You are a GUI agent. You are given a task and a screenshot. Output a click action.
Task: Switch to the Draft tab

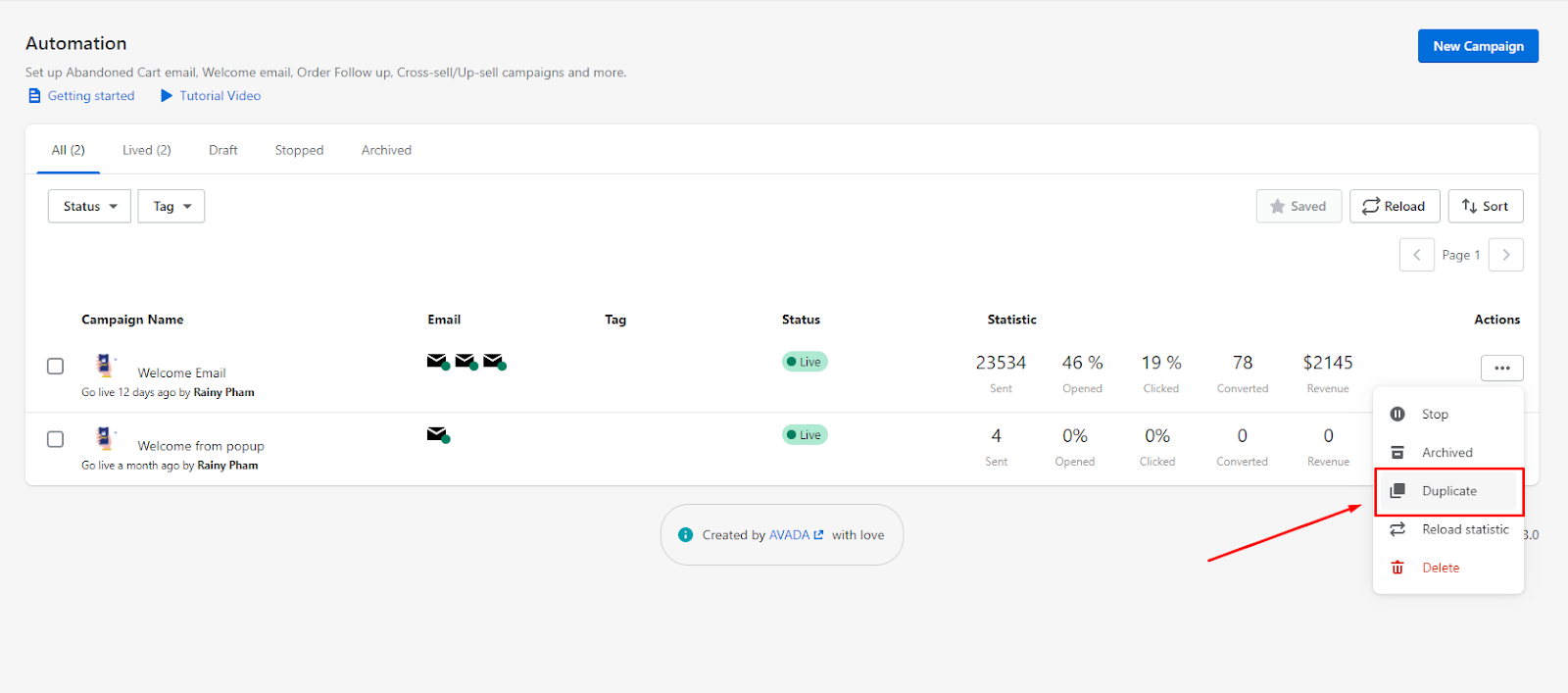click(x=222, y=150)
